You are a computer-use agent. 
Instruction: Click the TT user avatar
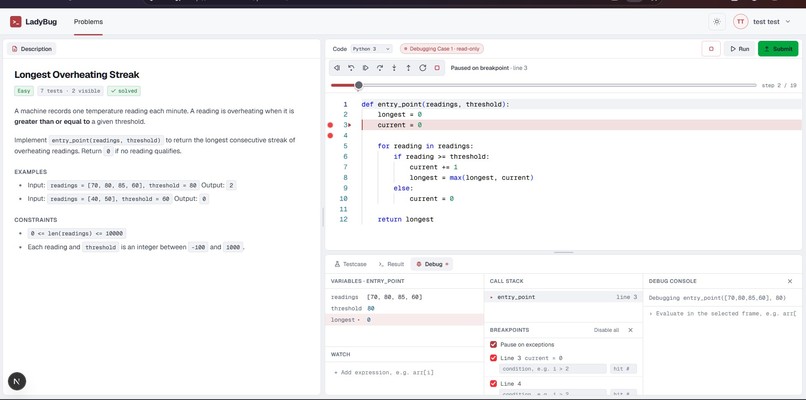point(740,22)
